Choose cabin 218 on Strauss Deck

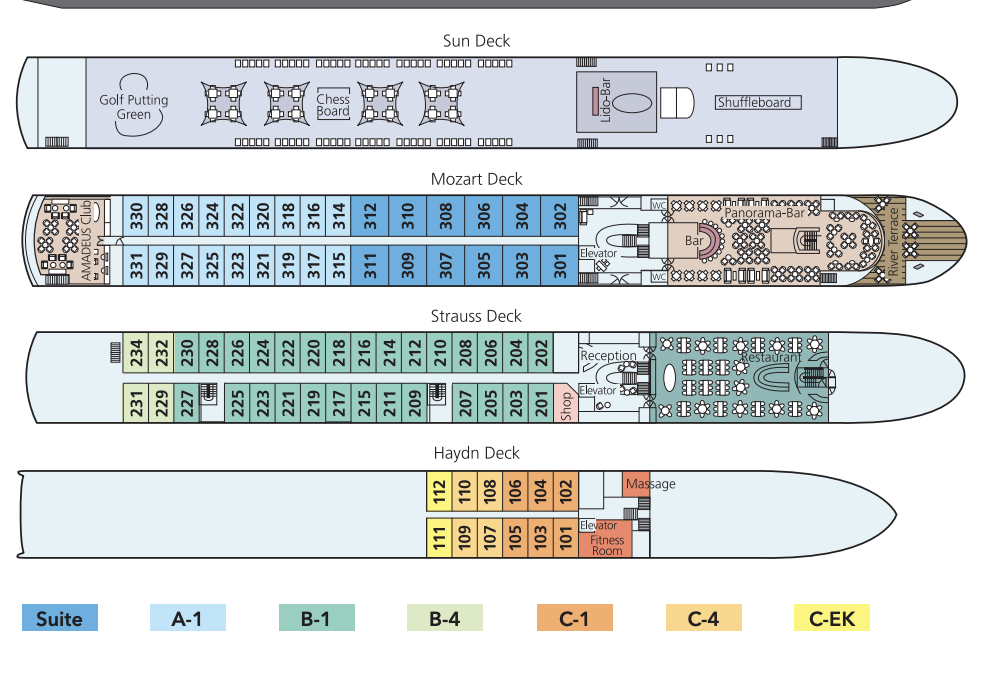point(338,353)
